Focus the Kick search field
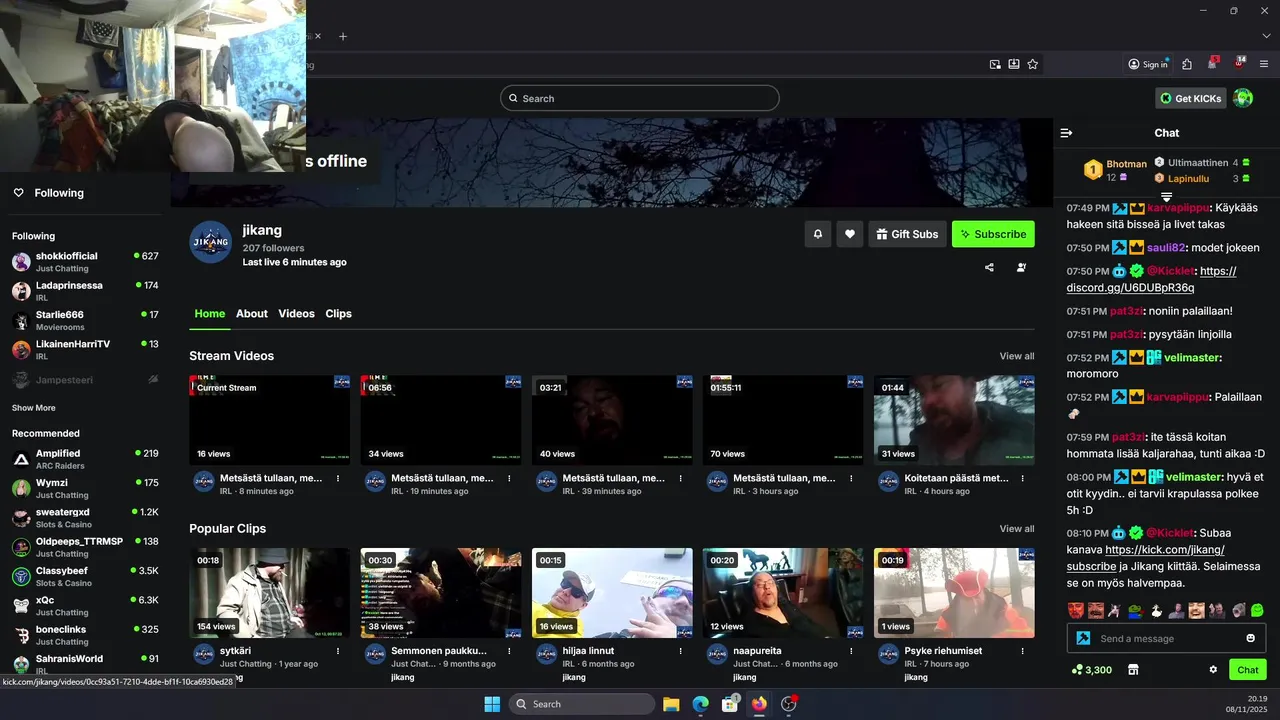 pos(640,98)
